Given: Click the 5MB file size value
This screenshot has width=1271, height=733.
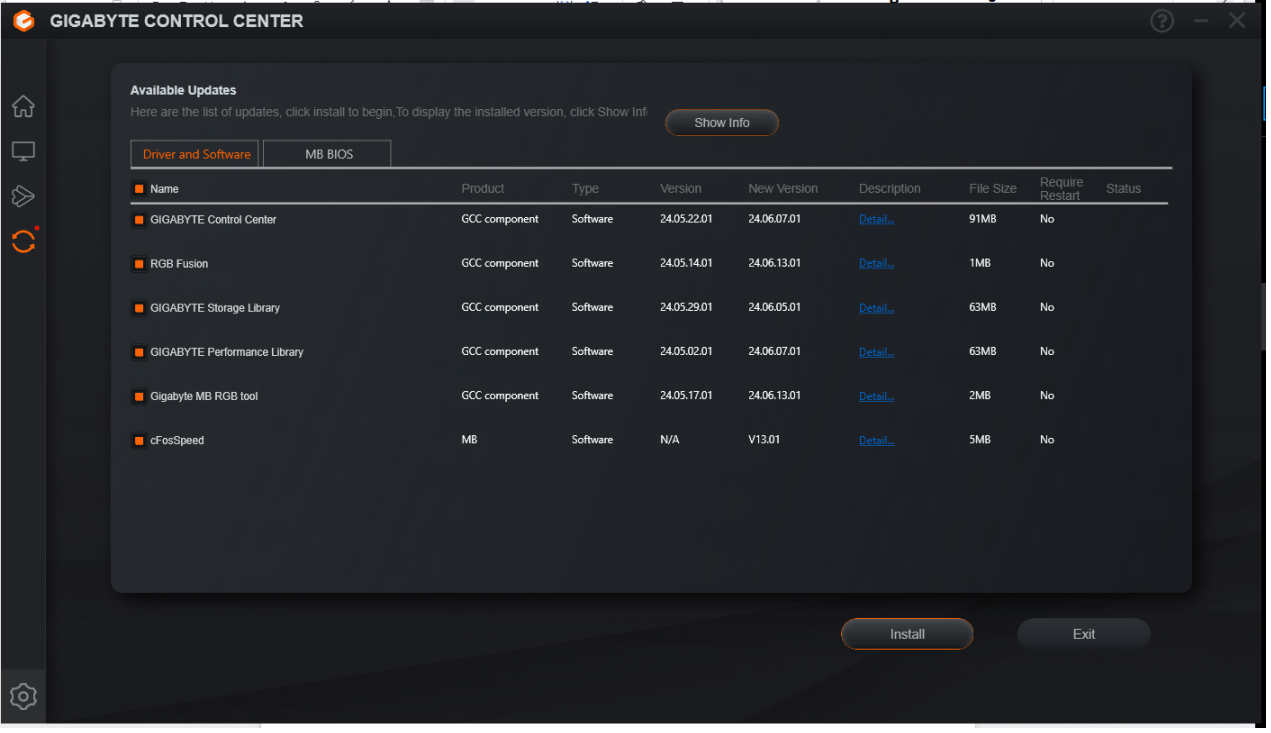Looking at the screenshot, I should coord(979,439).
